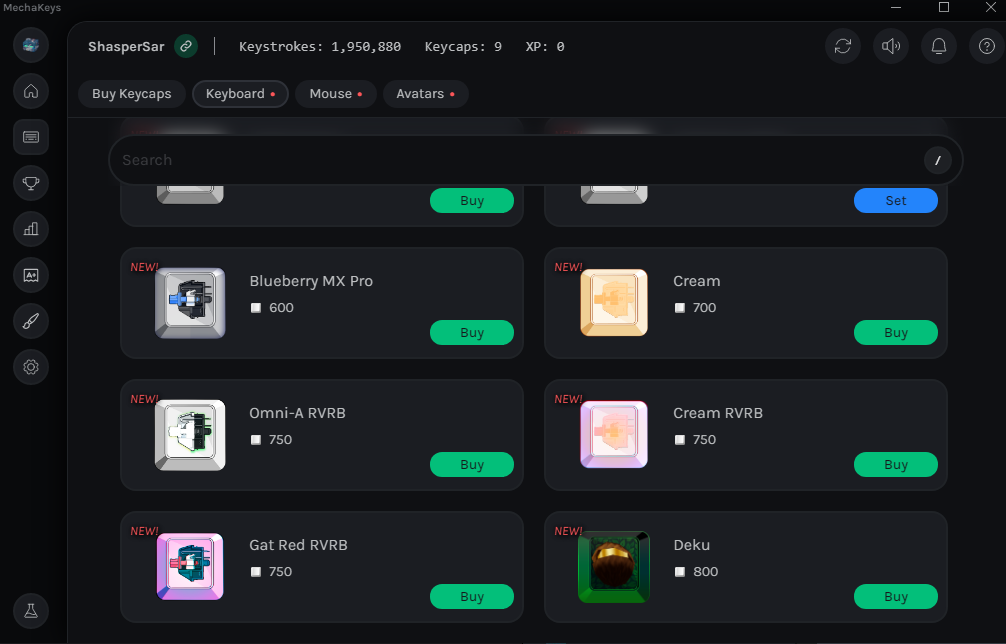This screenshot has height=644, width=1006.
Task: Open the typing test A+ icon
Action: tap(31, 275)
